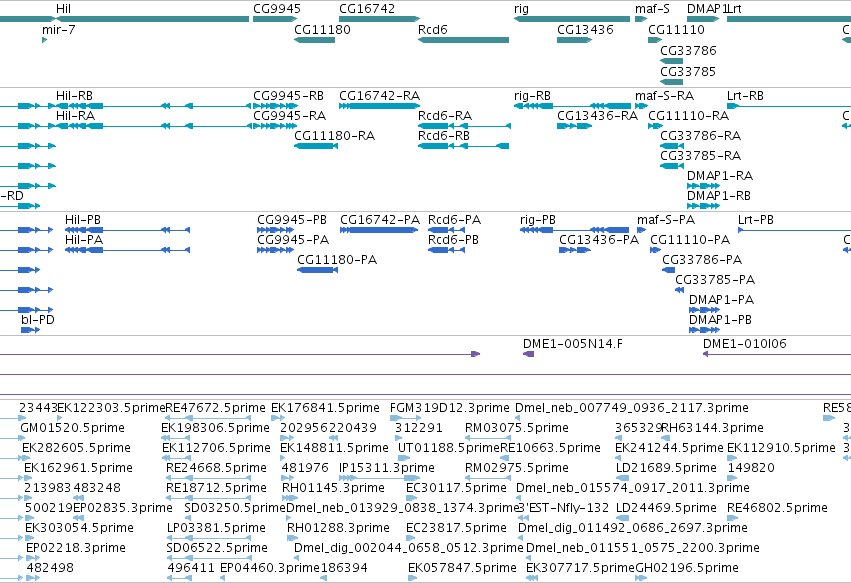This screenshot has width=851, height=583.
Task: Click the GH02196.5prime EST label
Action: [687, 568]
